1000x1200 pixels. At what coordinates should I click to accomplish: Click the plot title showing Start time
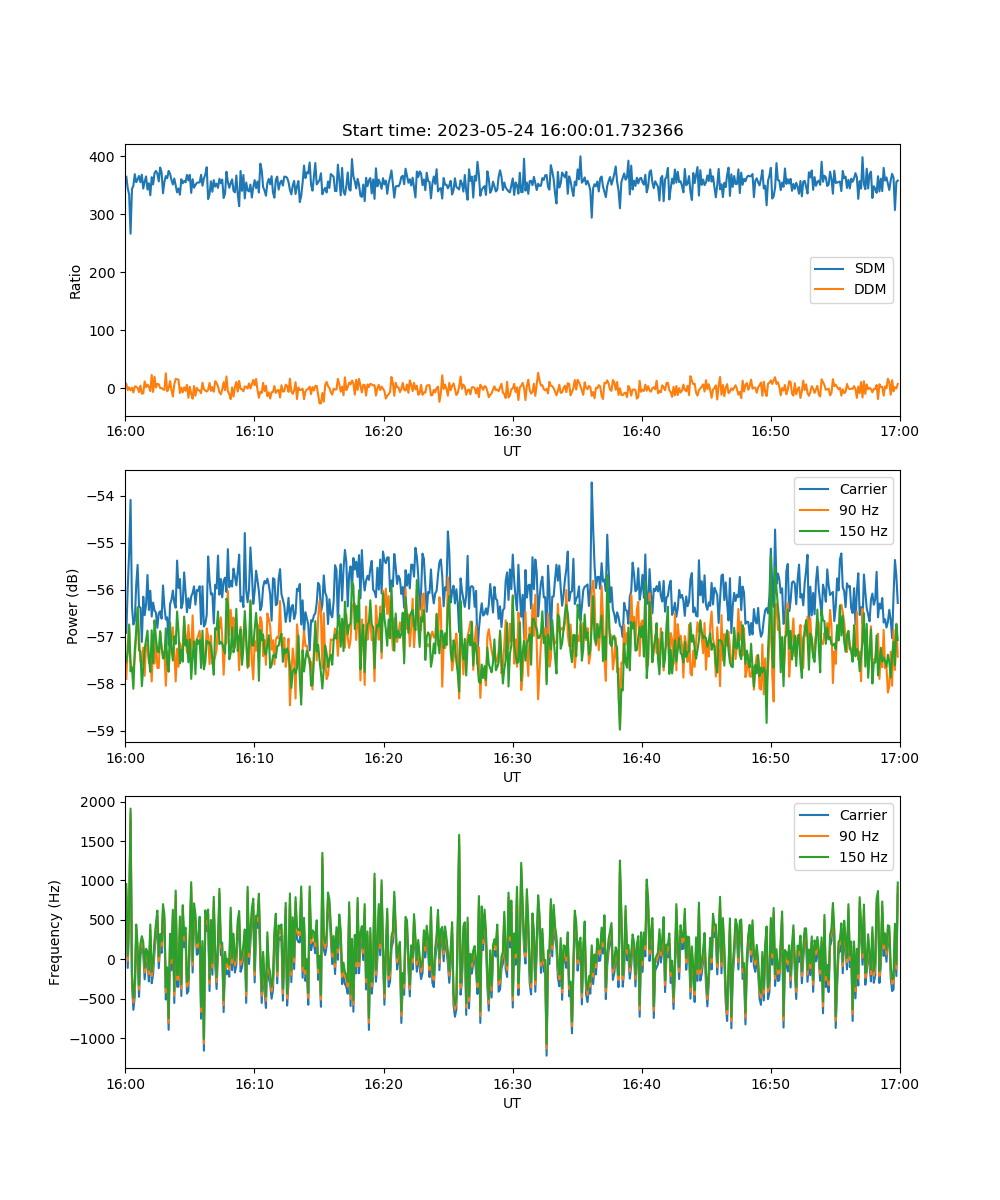click(x=512, y=131)
